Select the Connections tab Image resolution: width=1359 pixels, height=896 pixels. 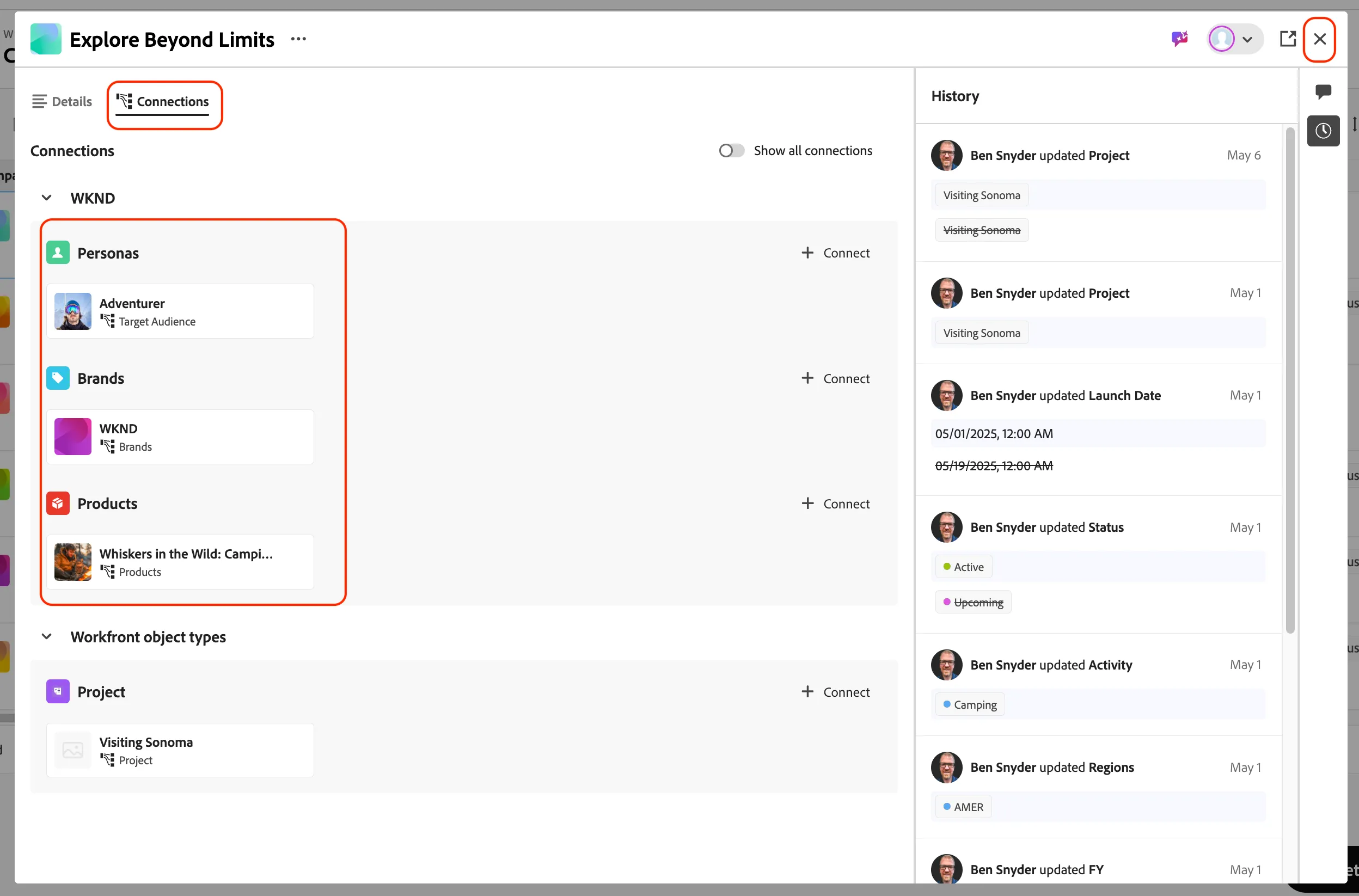pos(162,101)
